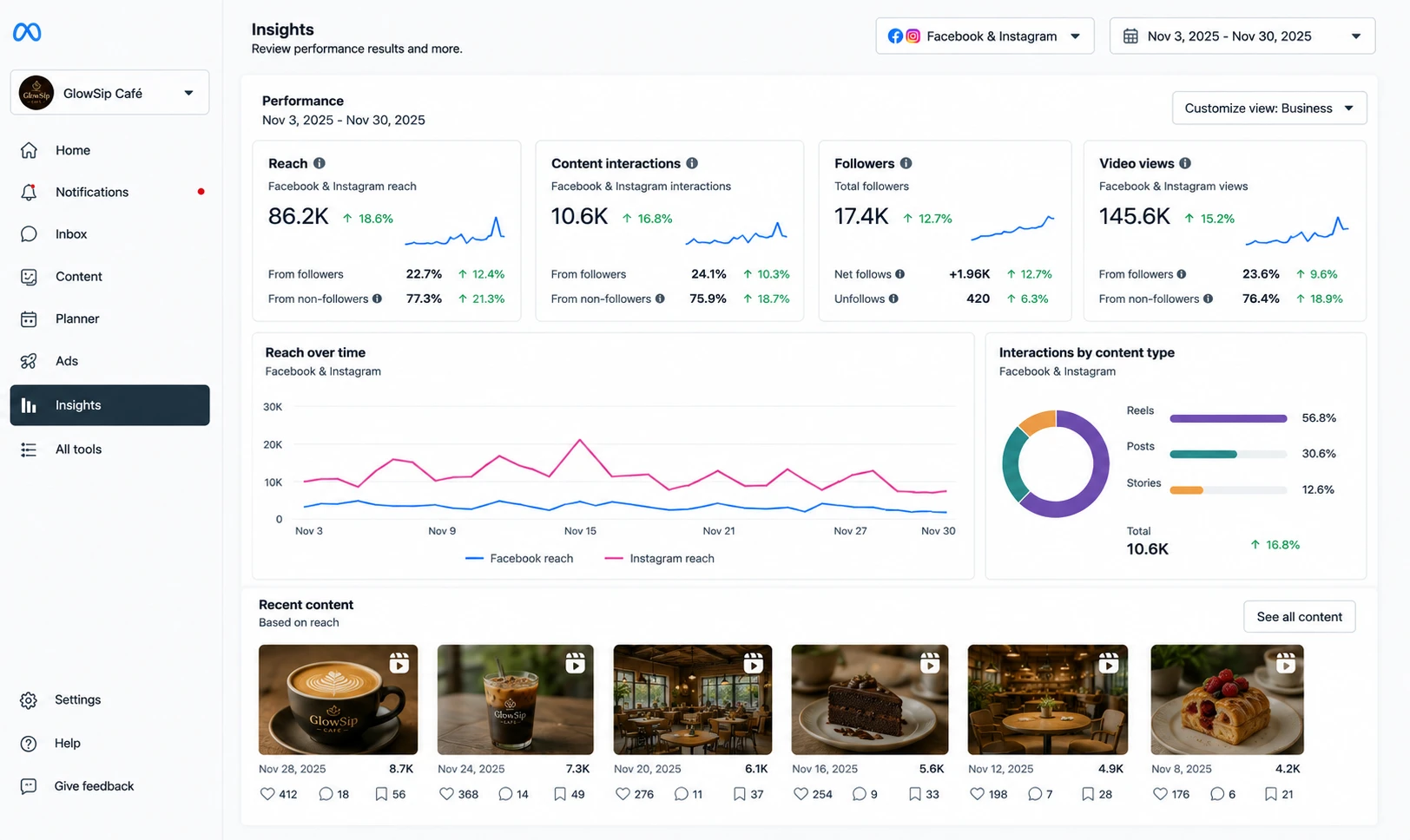Click the Nov 15 axis label

click(x=580, y=531)
